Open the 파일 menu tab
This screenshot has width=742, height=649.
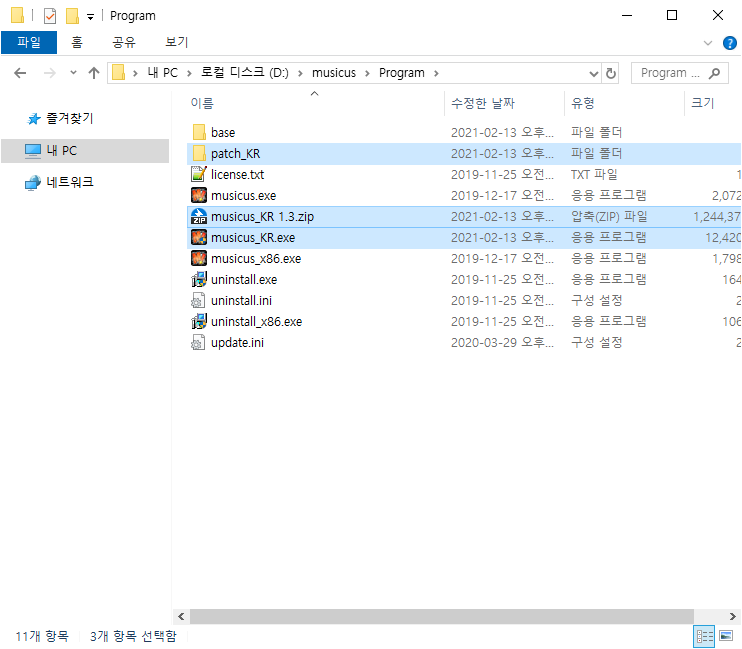click(x=29, y=43)
